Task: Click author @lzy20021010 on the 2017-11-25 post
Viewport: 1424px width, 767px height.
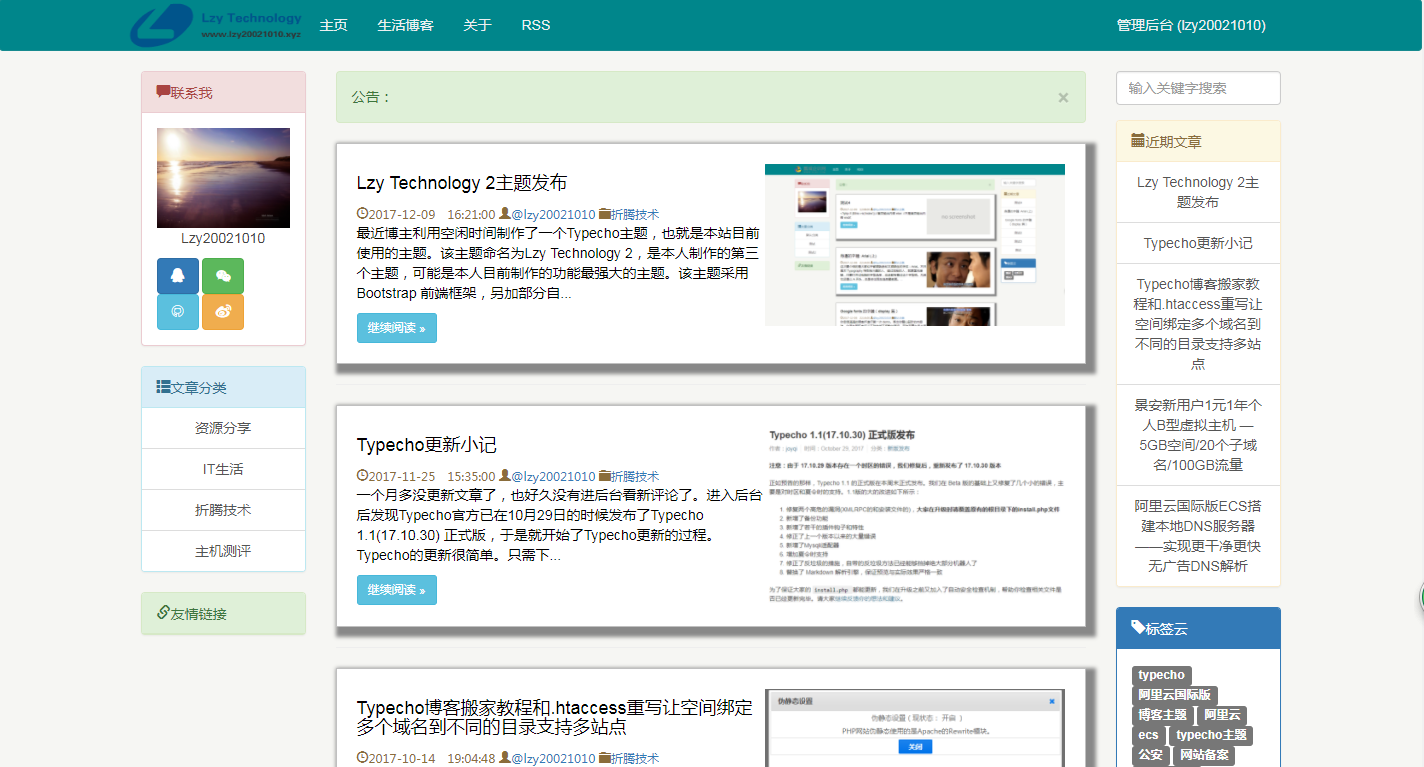Action: pos(553,476)
